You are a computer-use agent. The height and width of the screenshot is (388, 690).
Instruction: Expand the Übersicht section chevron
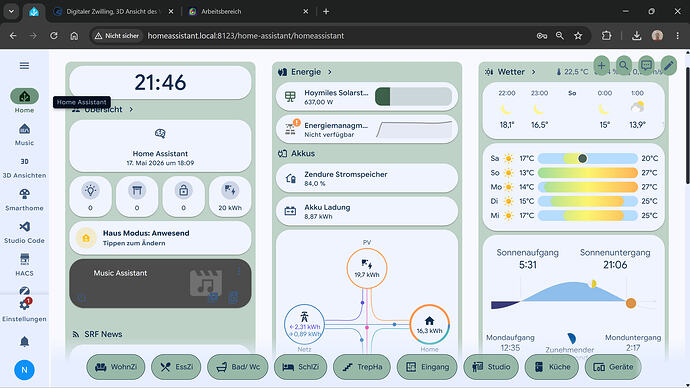click(x=131, y=109)
